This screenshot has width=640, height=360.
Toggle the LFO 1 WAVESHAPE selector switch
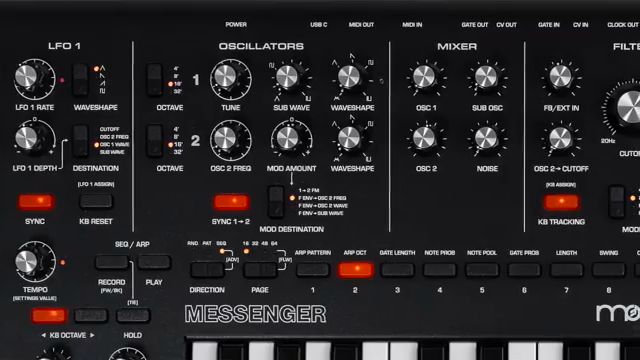click(x=80, y=80)
